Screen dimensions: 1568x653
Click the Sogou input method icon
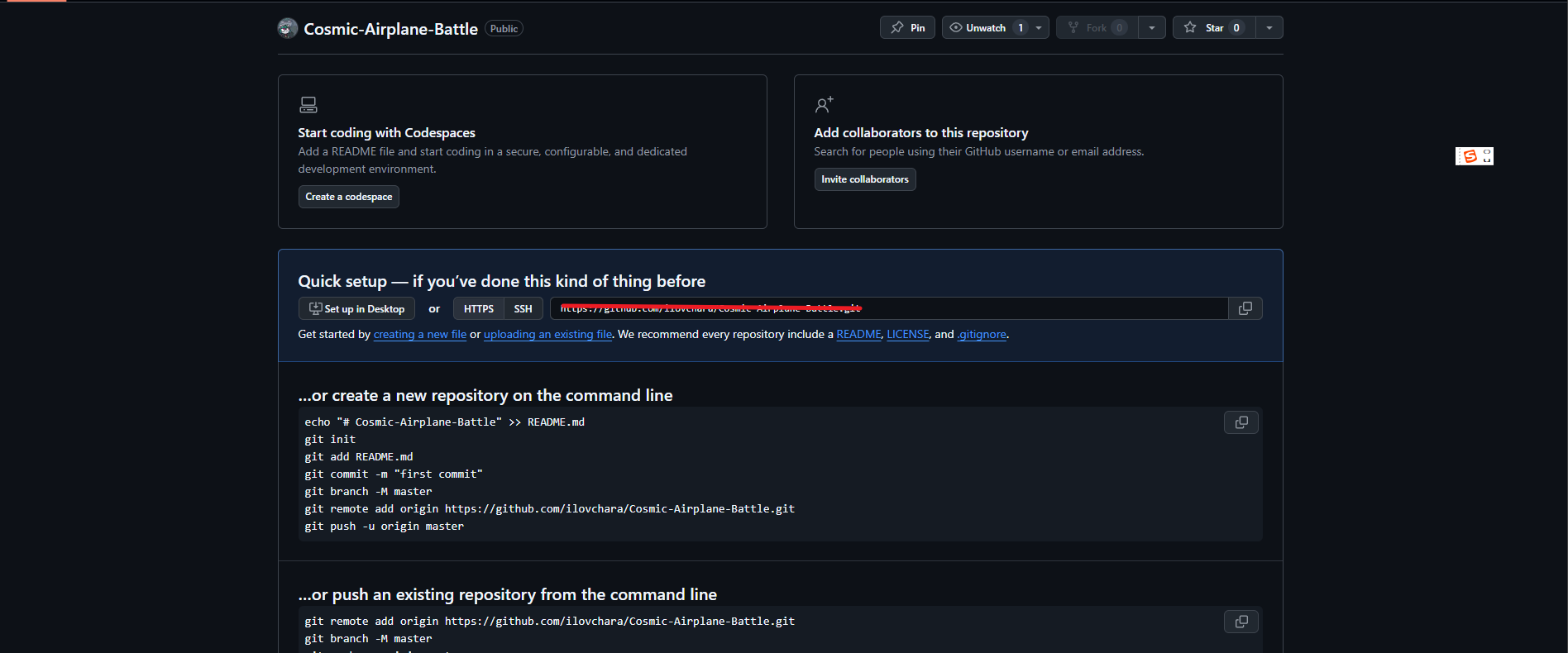[x=1470, y=156]
